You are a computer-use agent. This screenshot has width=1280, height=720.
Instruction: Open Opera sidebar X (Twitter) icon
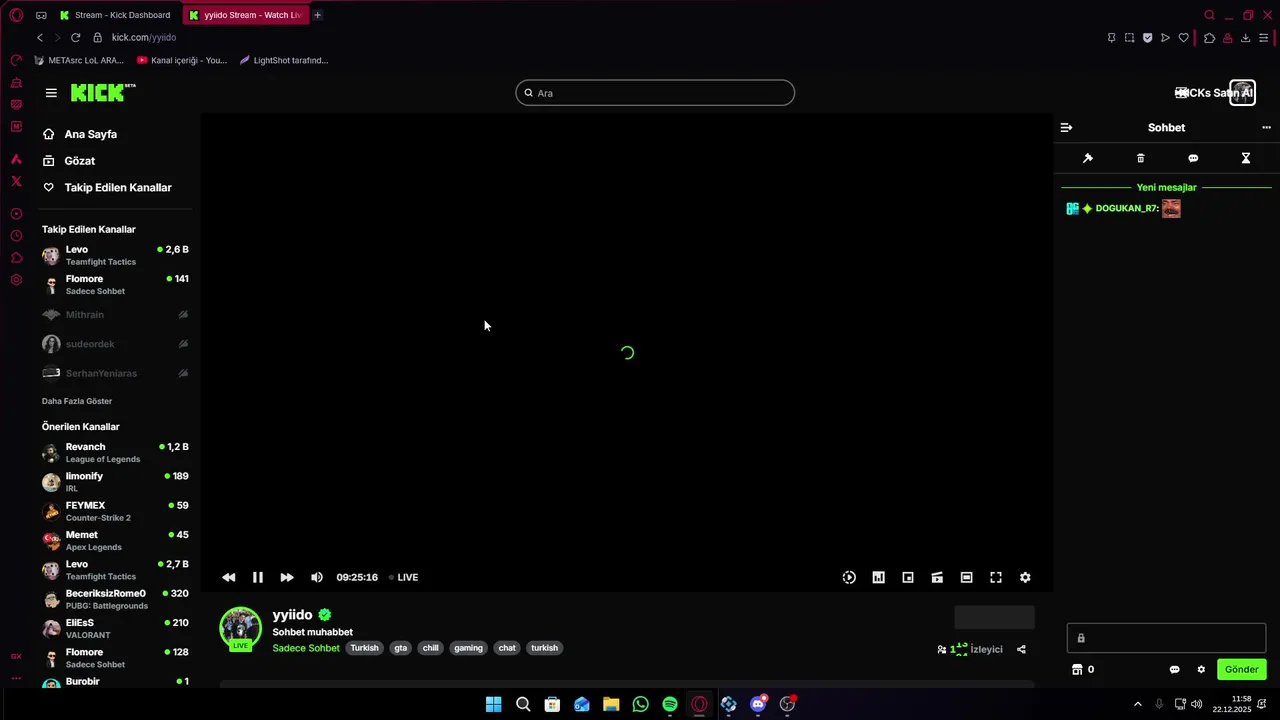(x=16, y=181)
